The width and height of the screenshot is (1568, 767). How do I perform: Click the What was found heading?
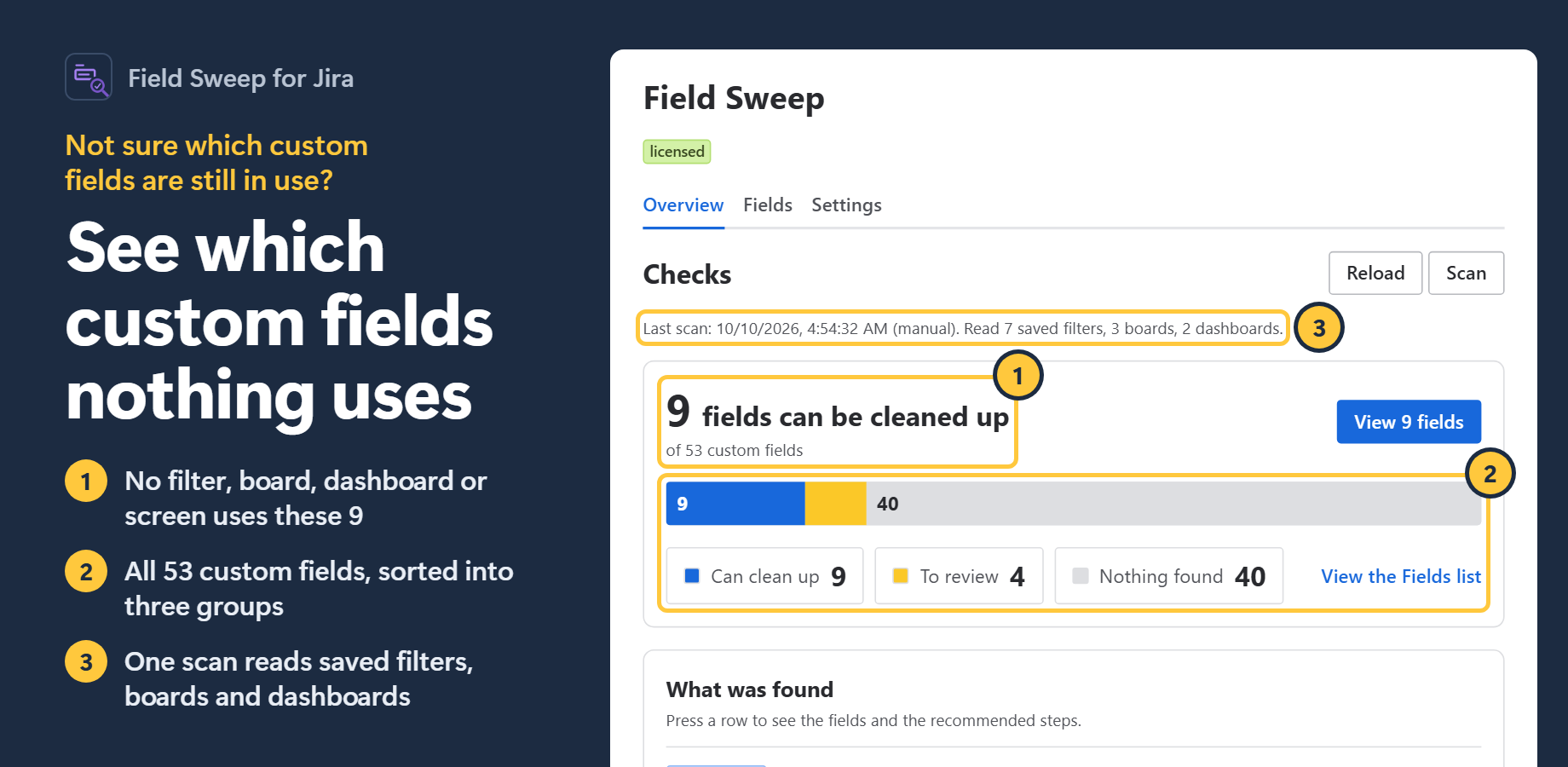pyautogui.click(x=750, y=689)
